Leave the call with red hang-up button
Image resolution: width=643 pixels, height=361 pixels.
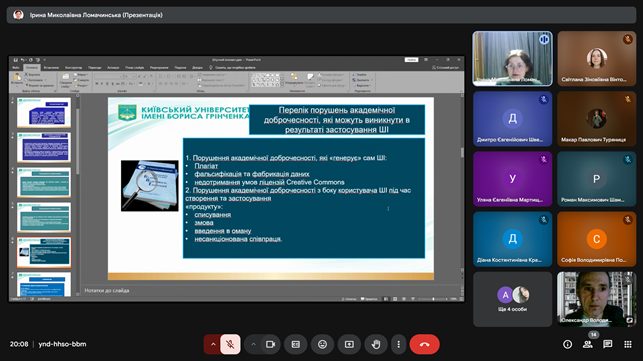424,344
